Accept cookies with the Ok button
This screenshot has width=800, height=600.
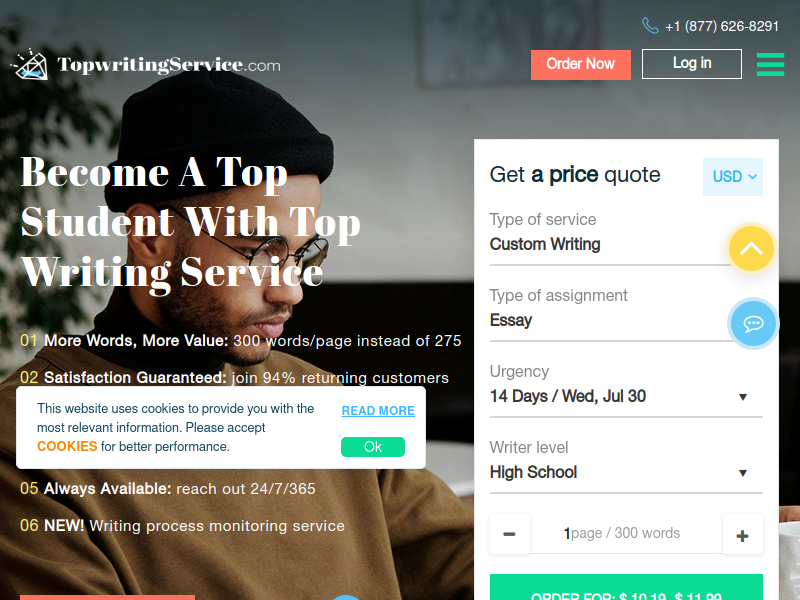(x=373, y=447)
